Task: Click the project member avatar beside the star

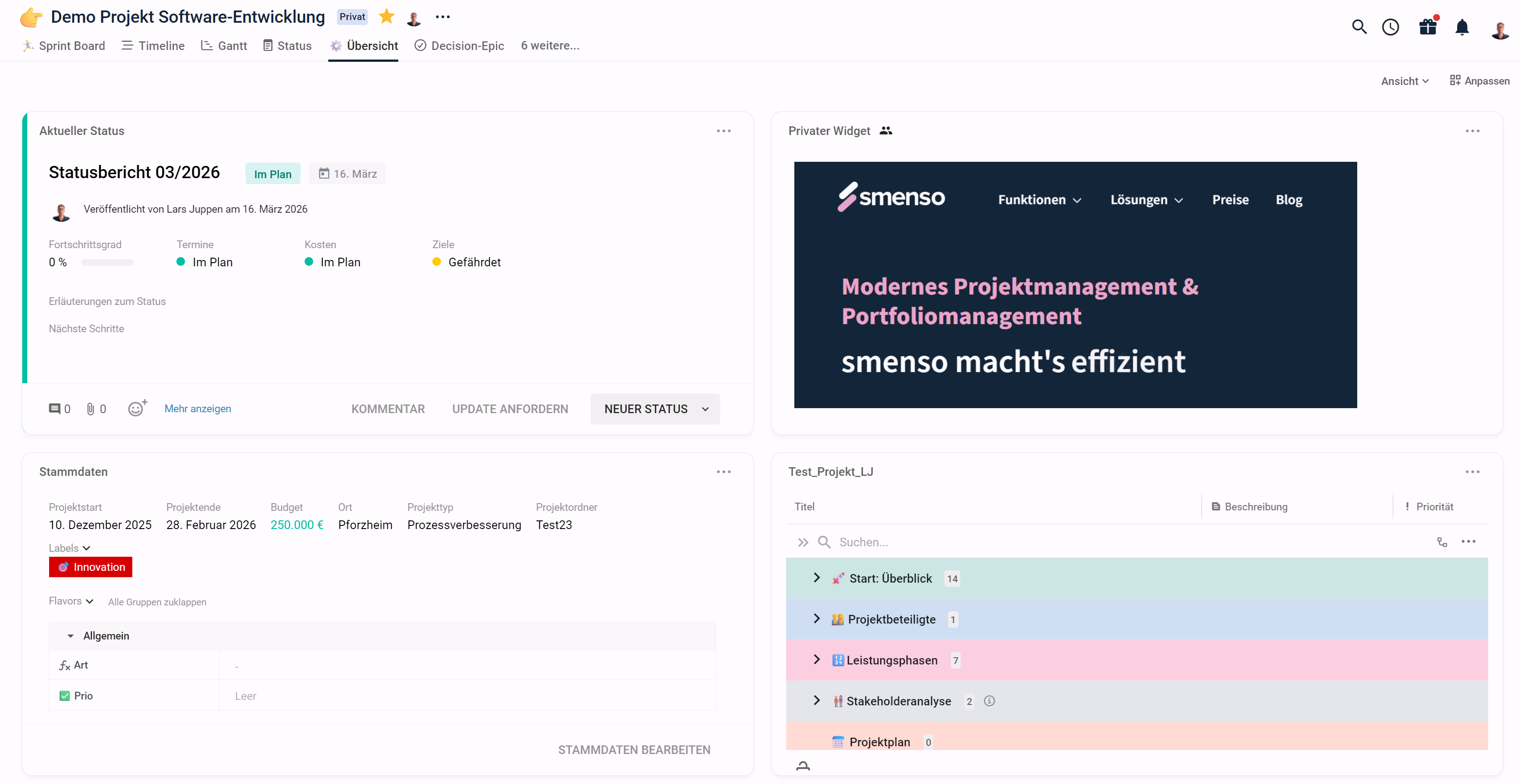Action: (414, 18)
